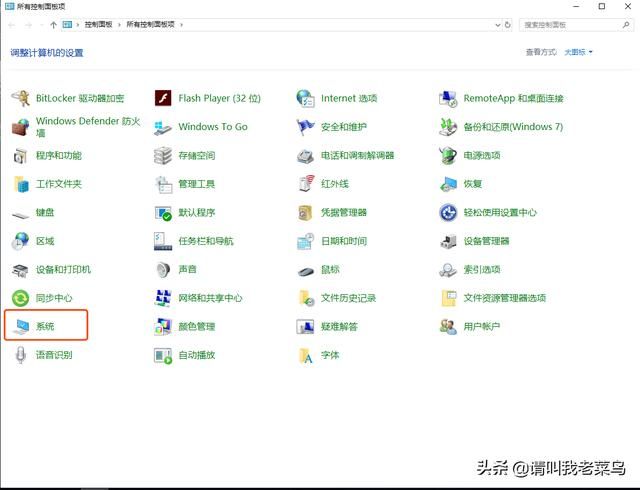The height and width of the screenshot is (490, 640).
Task: Click the back navigation arrow
Action: [12, 25]
